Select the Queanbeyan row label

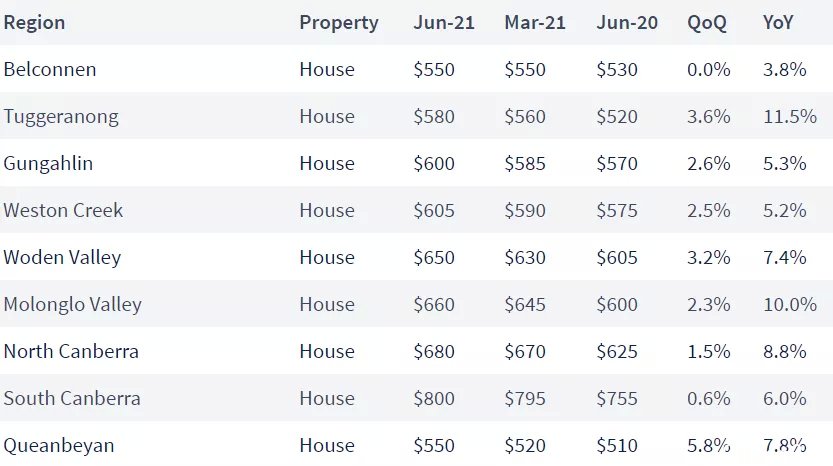(x=59, y=446)
